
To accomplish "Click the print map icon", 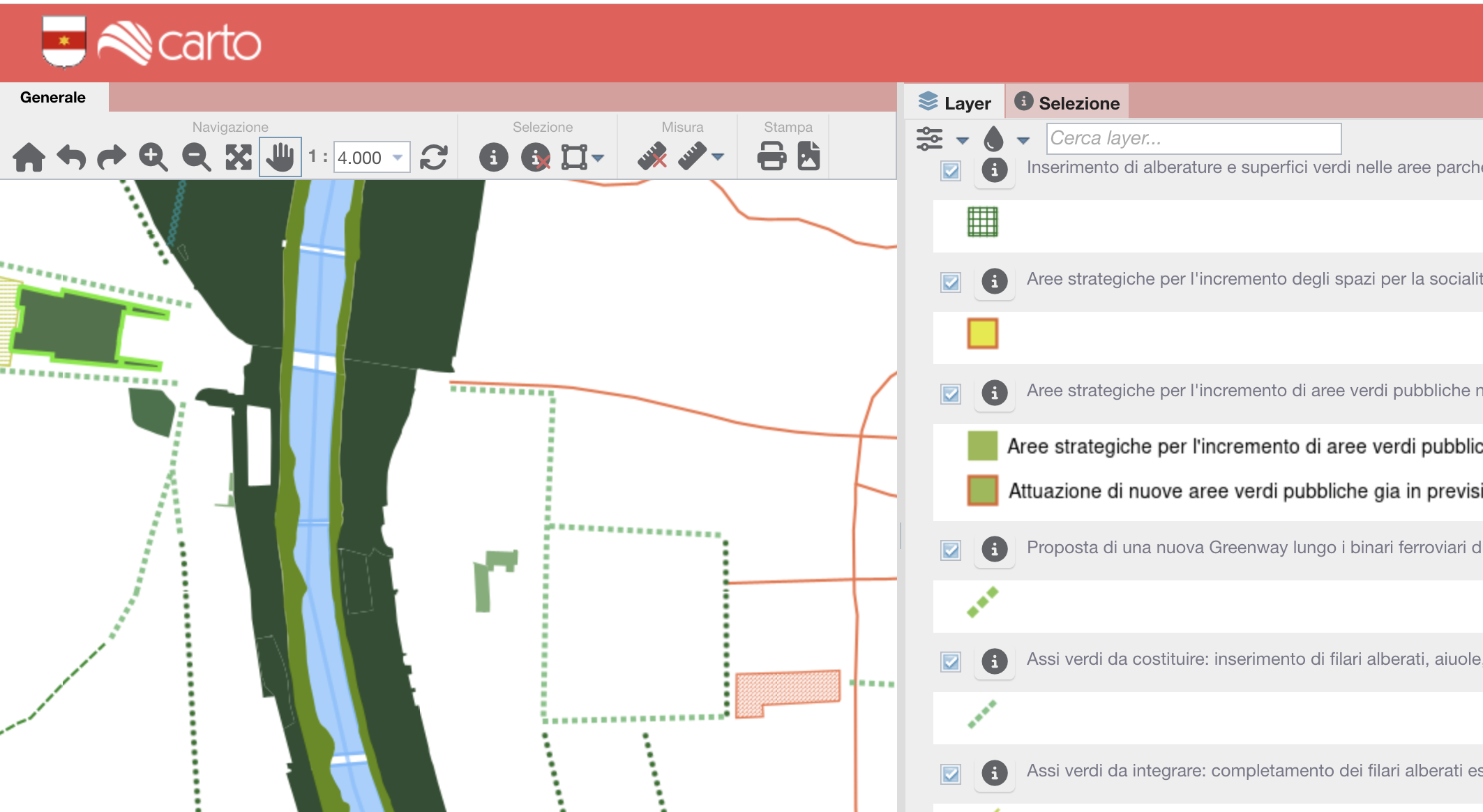I will tap(771, 156).
